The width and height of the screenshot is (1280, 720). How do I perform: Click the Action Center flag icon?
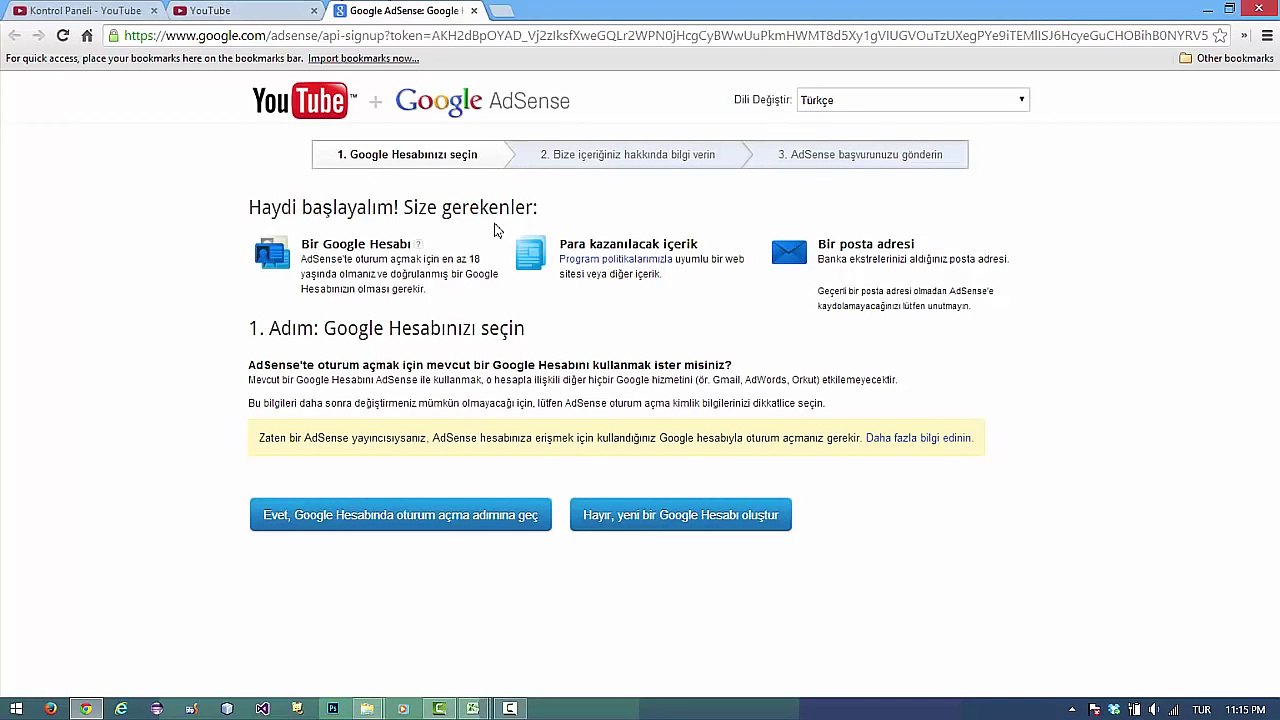point(1095,710)
